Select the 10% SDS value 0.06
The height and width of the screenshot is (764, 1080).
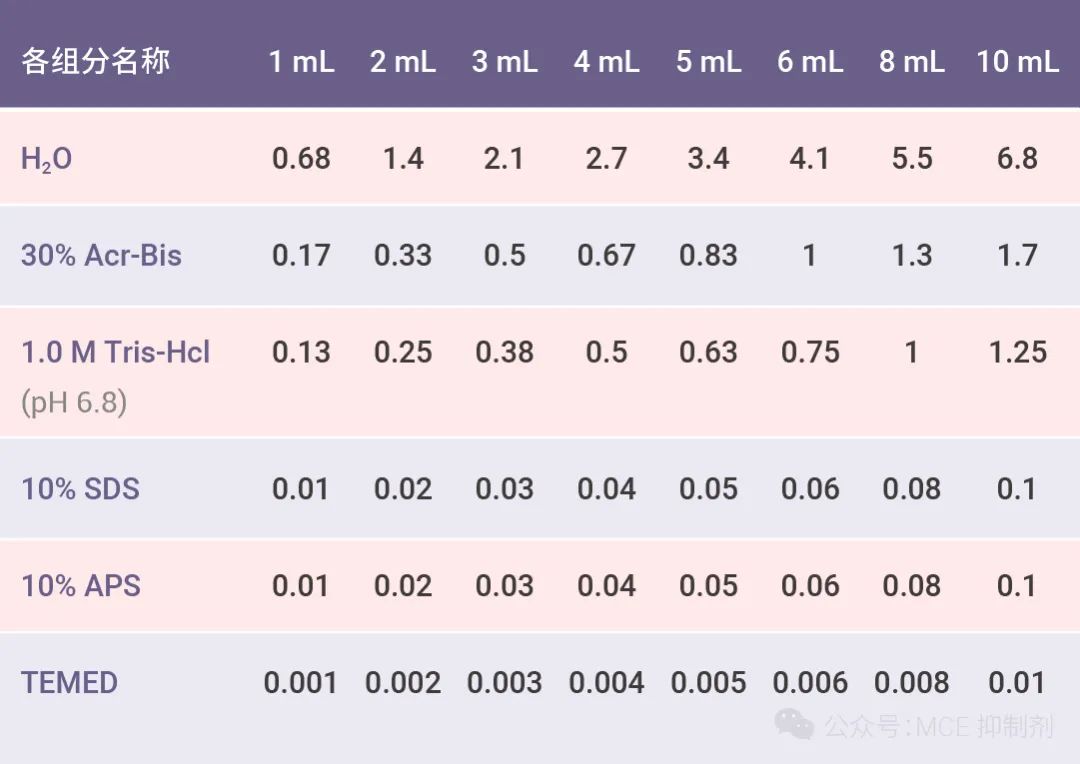point(810,489)
